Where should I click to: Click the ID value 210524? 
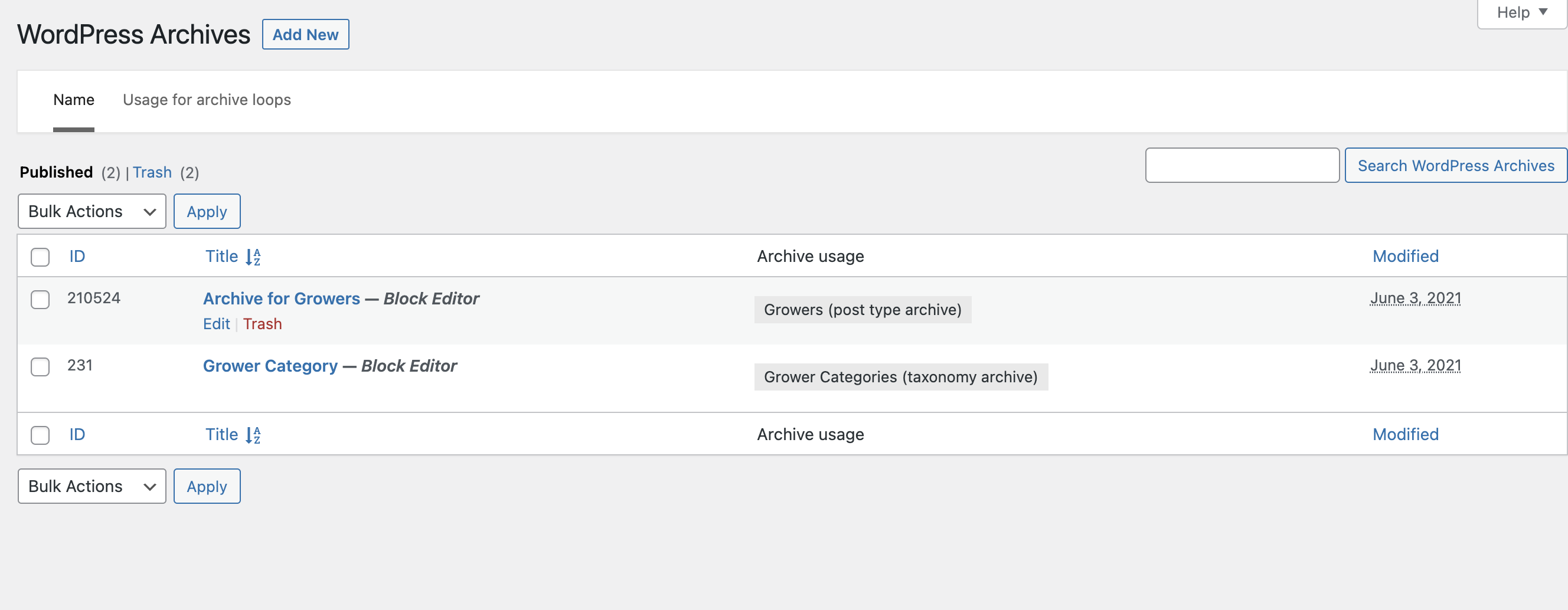click(94, 298)
